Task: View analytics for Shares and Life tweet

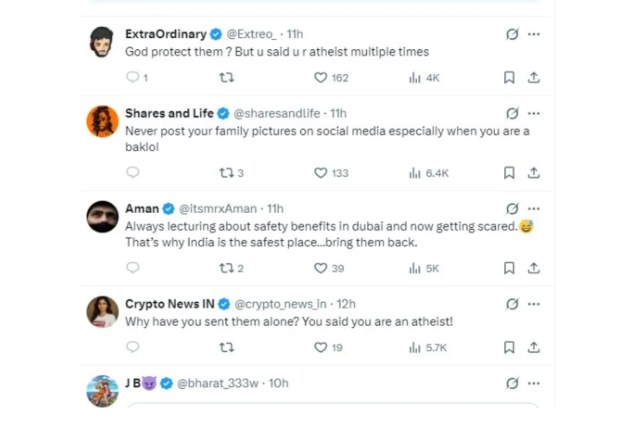Action: (413, 173)
